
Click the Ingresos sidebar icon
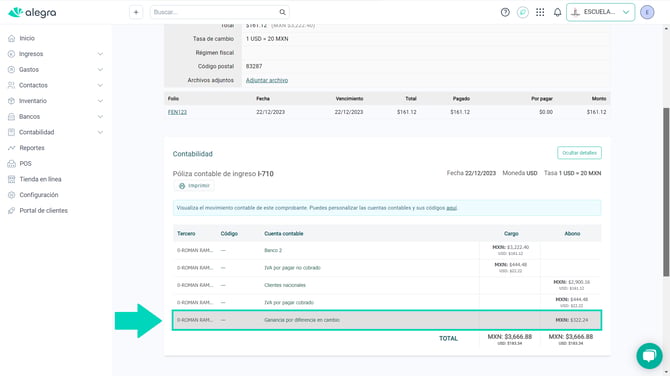[12, 54]
